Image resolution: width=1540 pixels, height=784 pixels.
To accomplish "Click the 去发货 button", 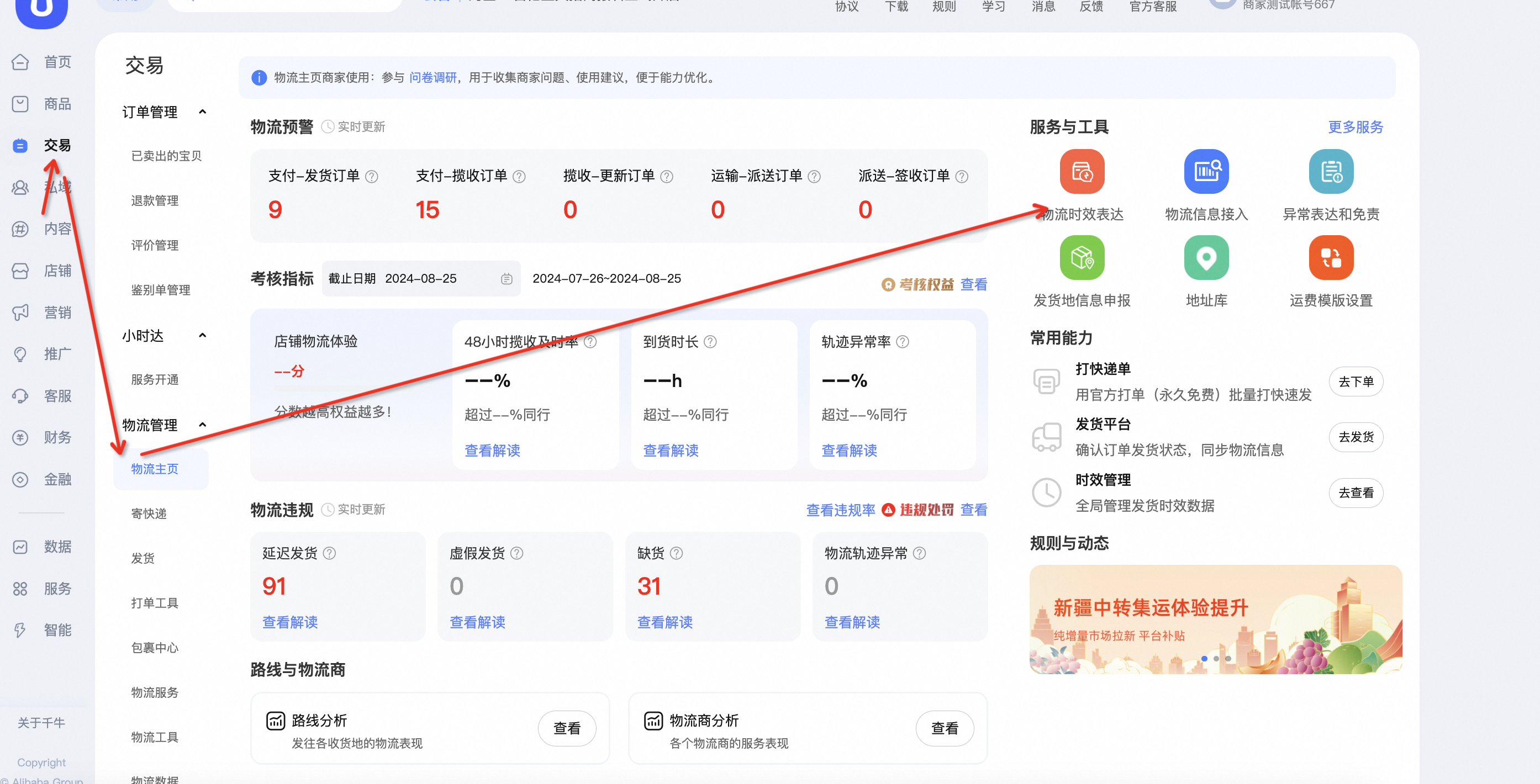I will (x=1356, y=437).
